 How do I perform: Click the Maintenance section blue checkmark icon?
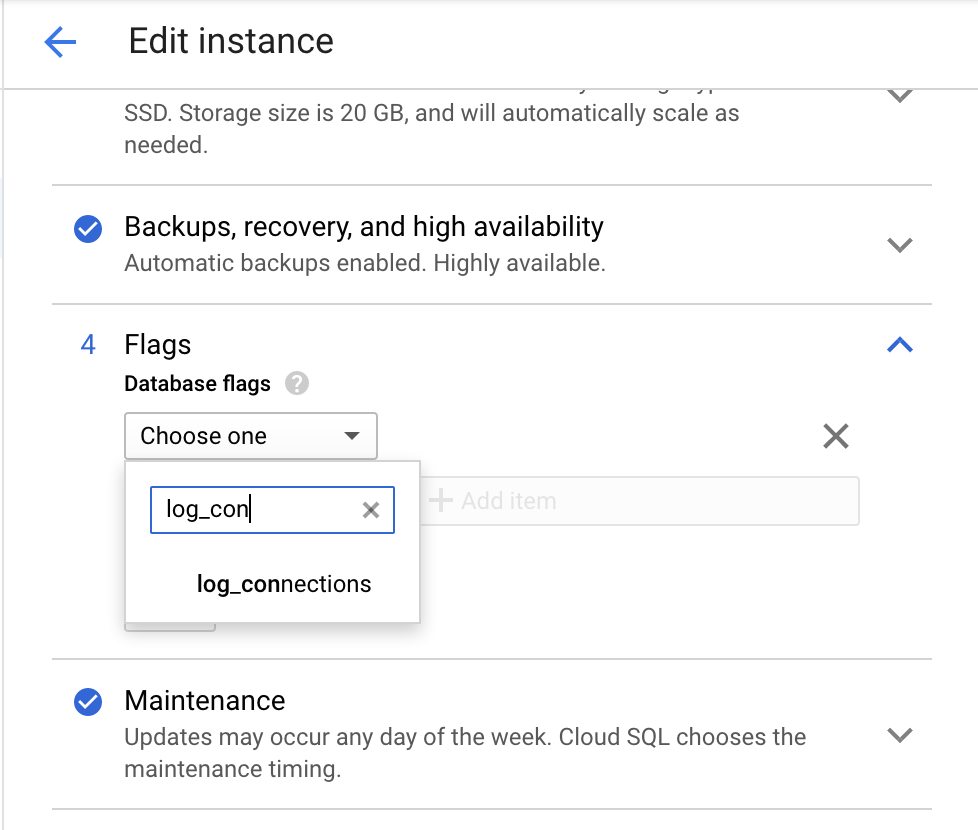pyautogui.click(x=88, y=703)
